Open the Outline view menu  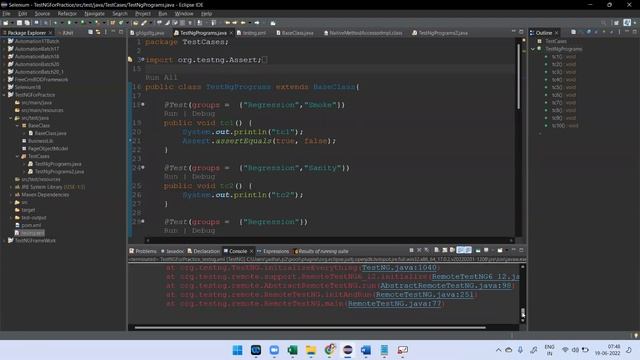pyautogui.click(x=619, y=32)
